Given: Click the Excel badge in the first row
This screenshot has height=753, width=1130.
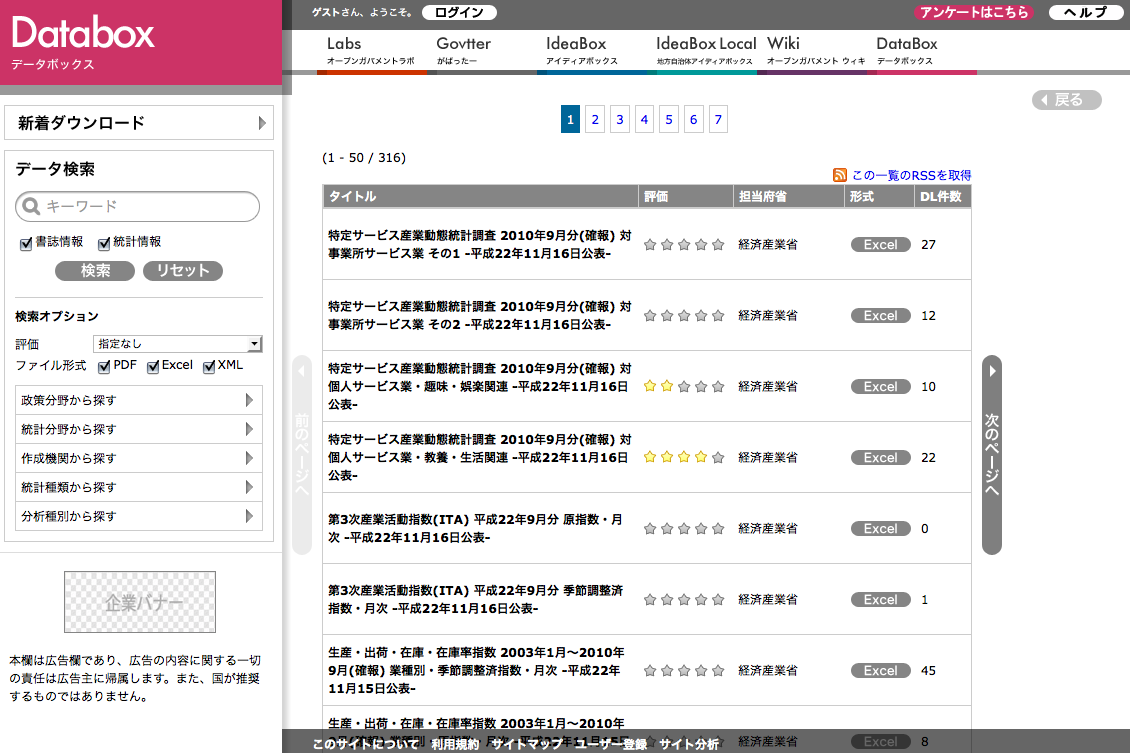Looking at the screenshot, I should (x=880, y=244).
